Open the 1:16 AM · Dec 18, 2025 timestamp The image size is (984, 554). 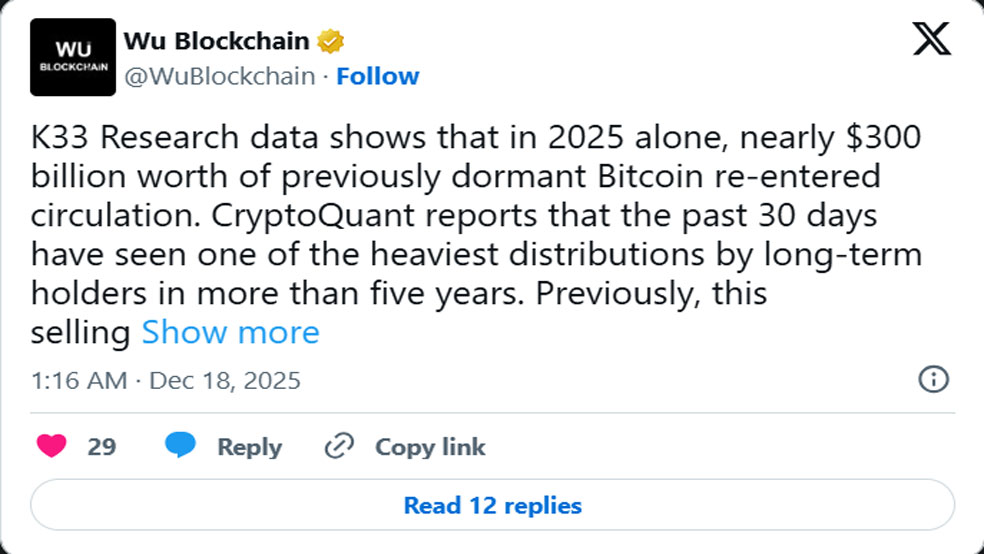point(166,381)
